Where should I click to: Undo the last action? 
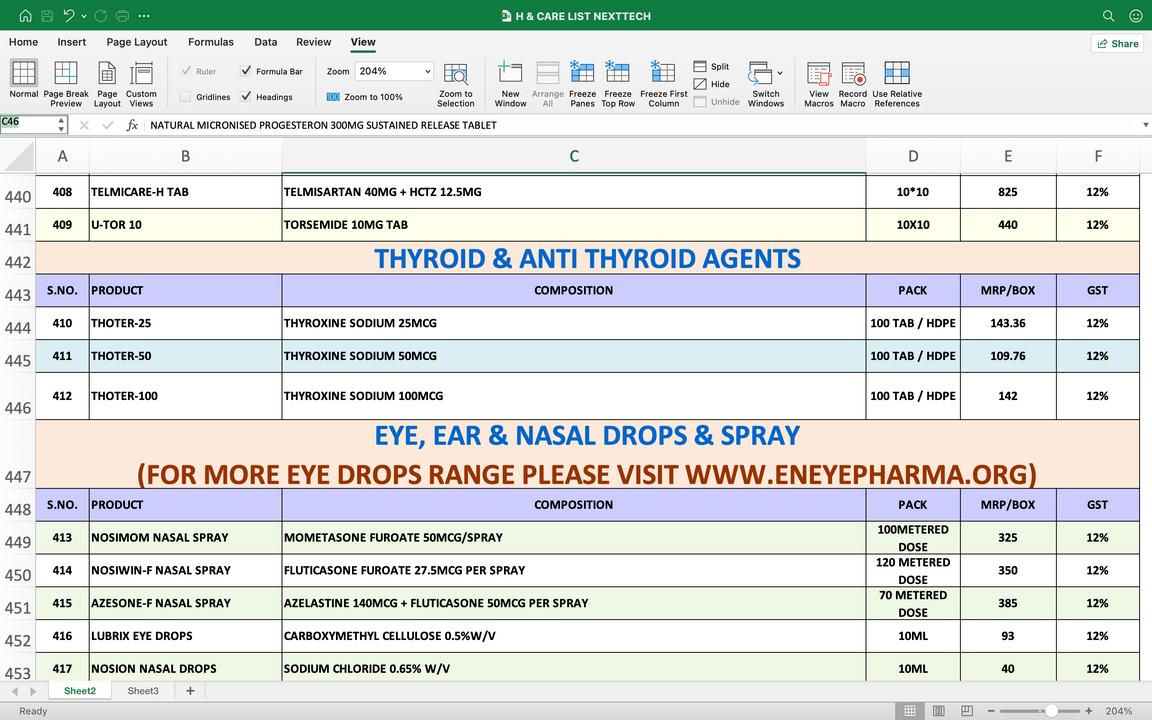pos(69,15)
